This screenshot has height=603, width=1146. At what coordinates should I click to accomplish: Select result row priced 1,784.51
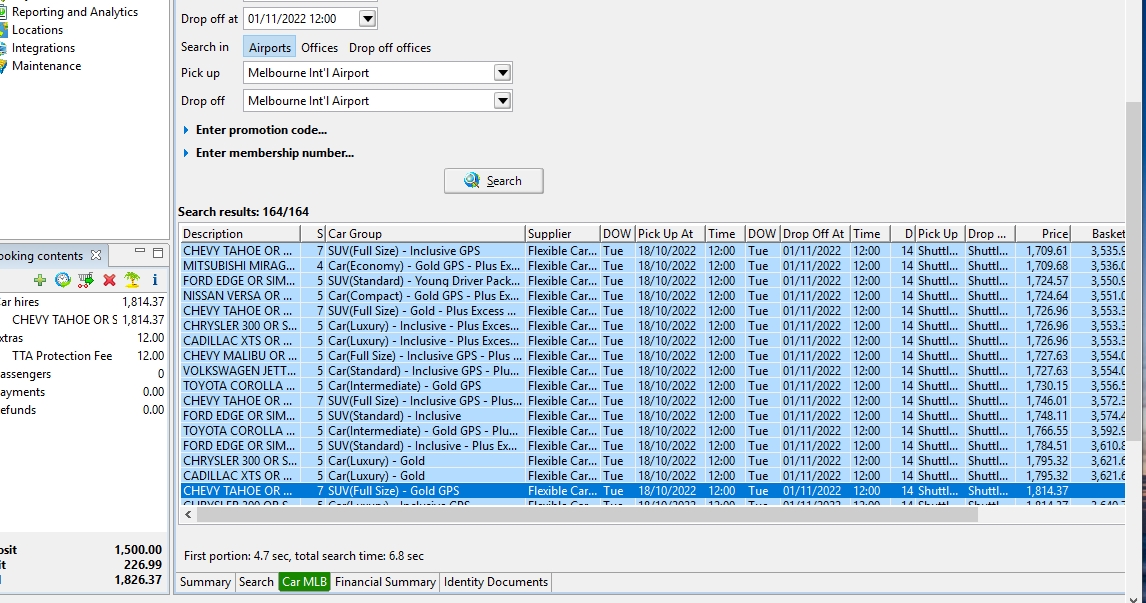653,446
